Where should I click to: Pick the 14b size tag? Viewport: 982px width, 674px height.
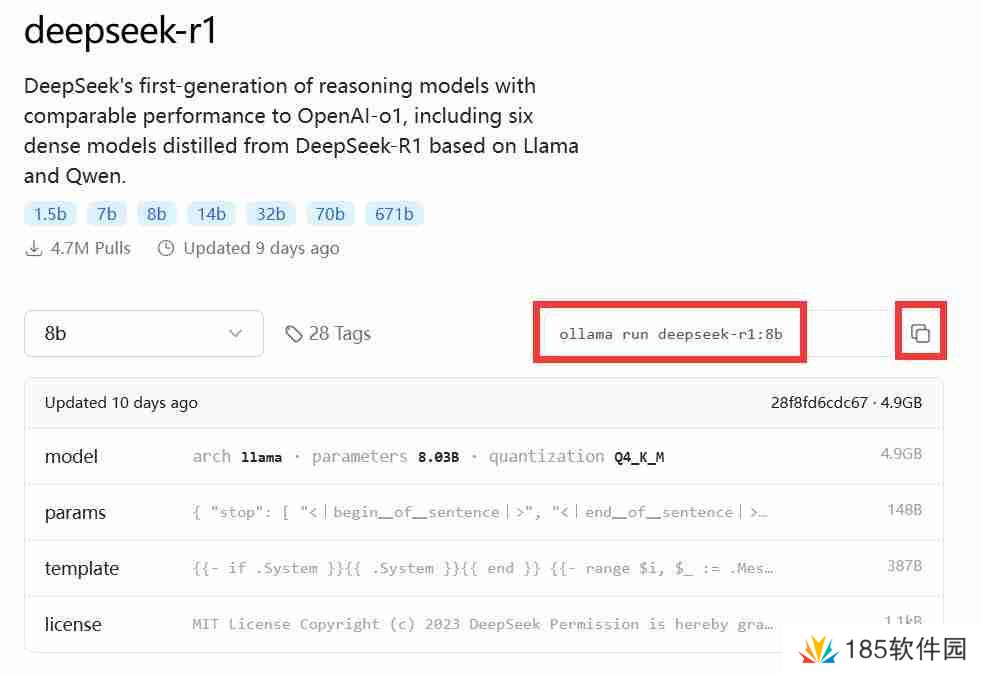pos(211,214)
